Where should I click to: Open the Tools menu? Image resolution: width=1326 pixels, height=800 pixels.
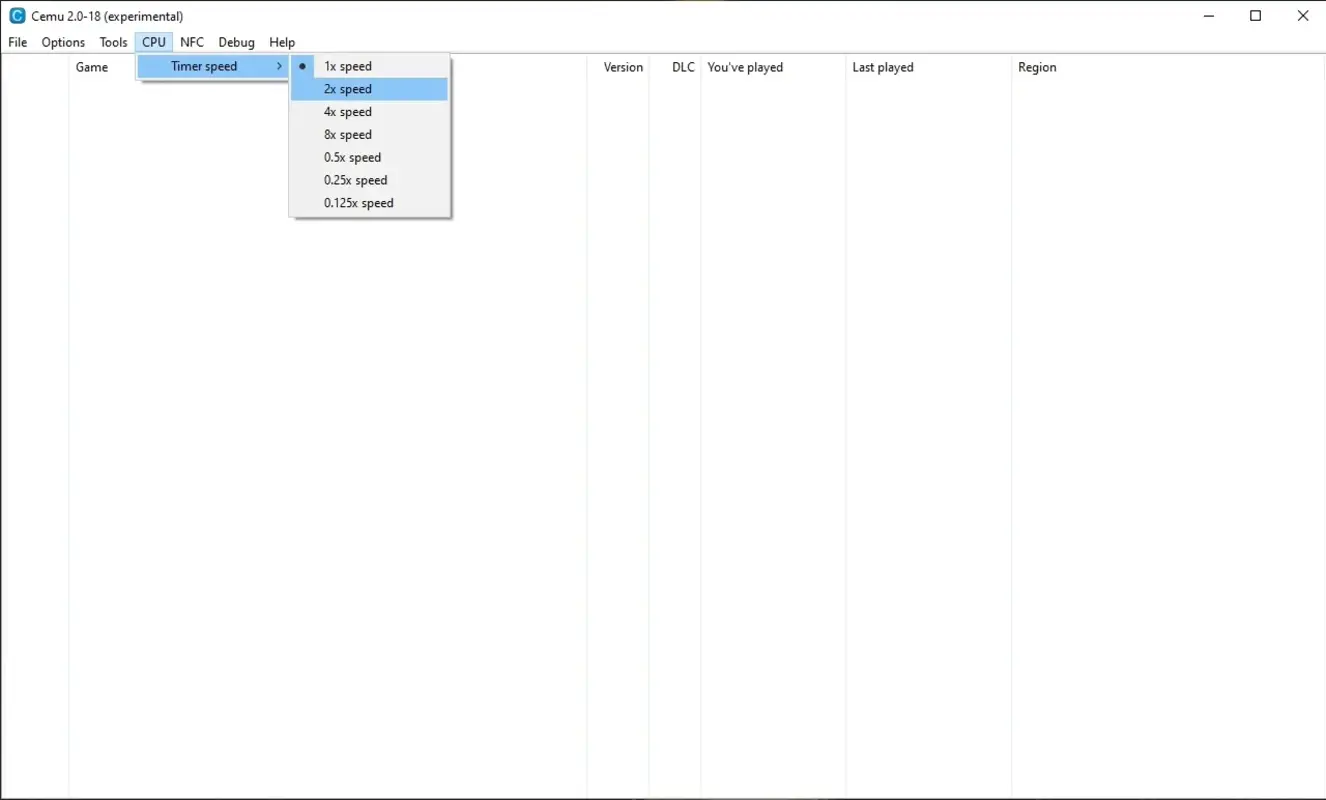pos(112,42)
